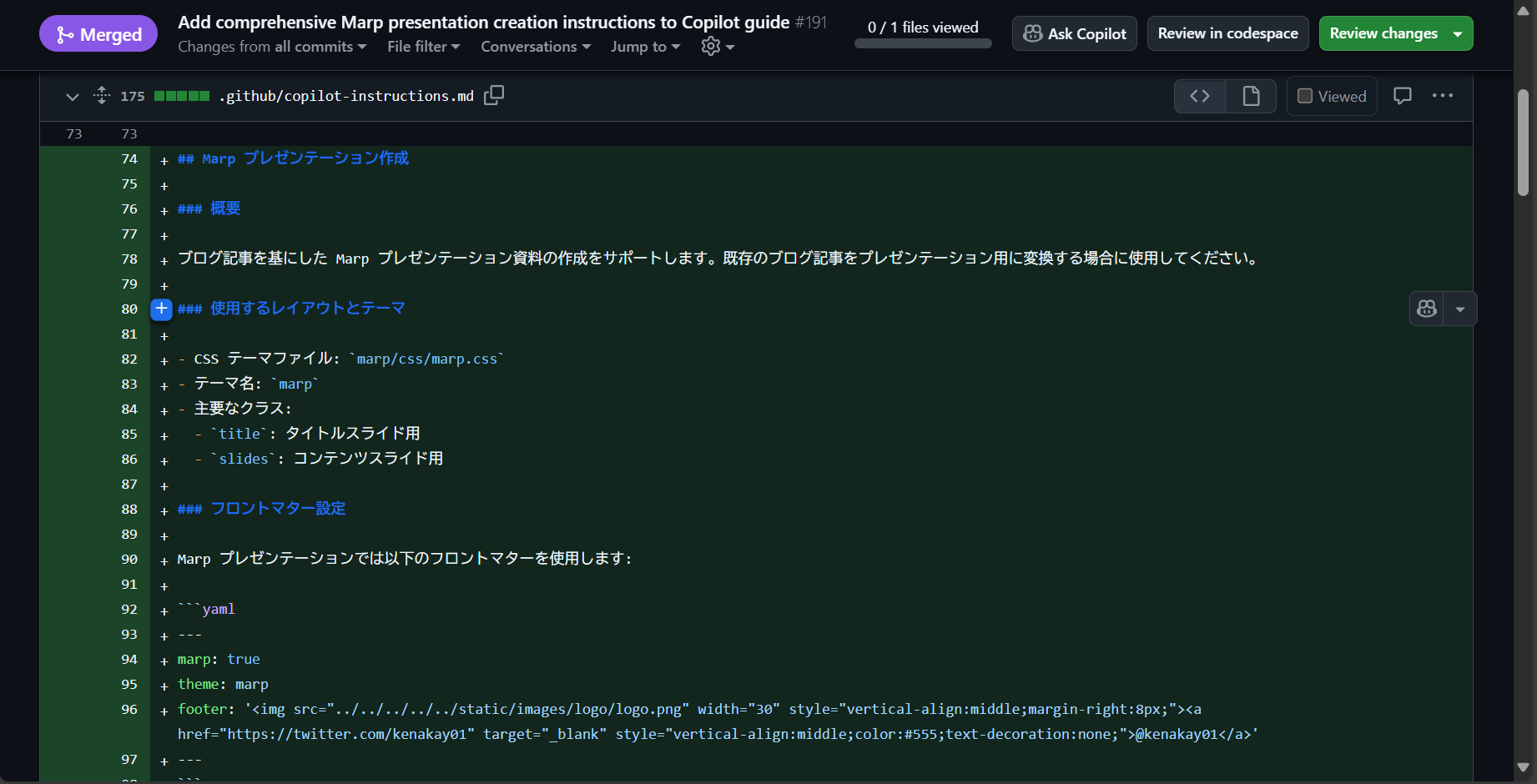
Task: Expand hidden diff context with the expand icon
Action: (101, 95)
